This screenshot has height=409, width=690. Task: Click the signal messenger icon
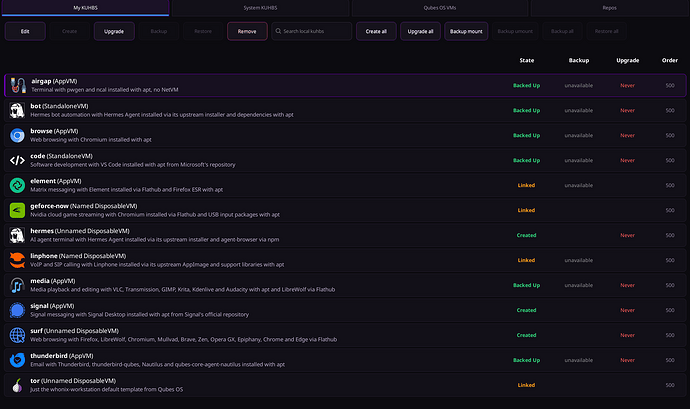click(x=17, y=310)
